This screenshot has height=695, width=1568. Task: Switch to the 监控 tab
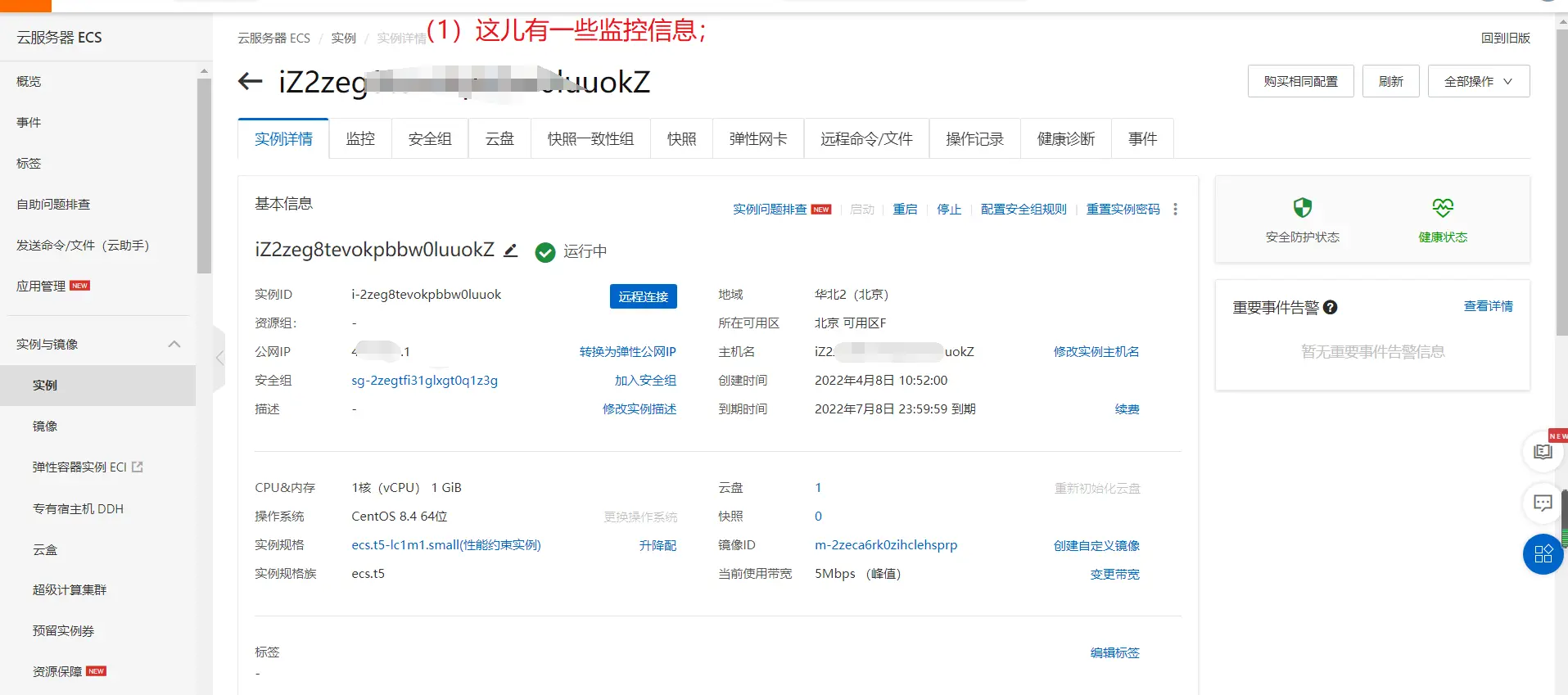[360, 139]
